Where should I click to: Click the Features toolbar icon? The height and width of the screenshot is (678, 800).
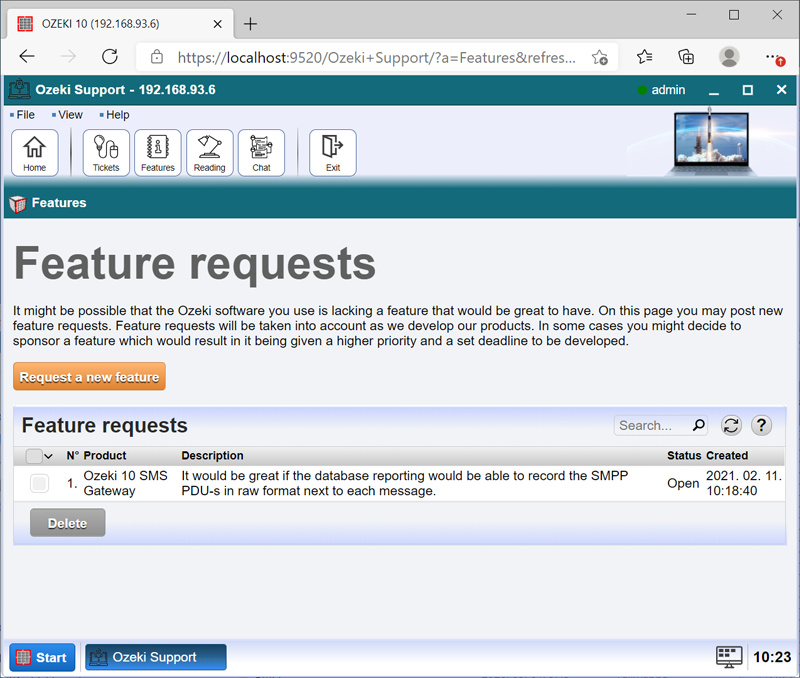pyautogui.click(x=157, y=153)
